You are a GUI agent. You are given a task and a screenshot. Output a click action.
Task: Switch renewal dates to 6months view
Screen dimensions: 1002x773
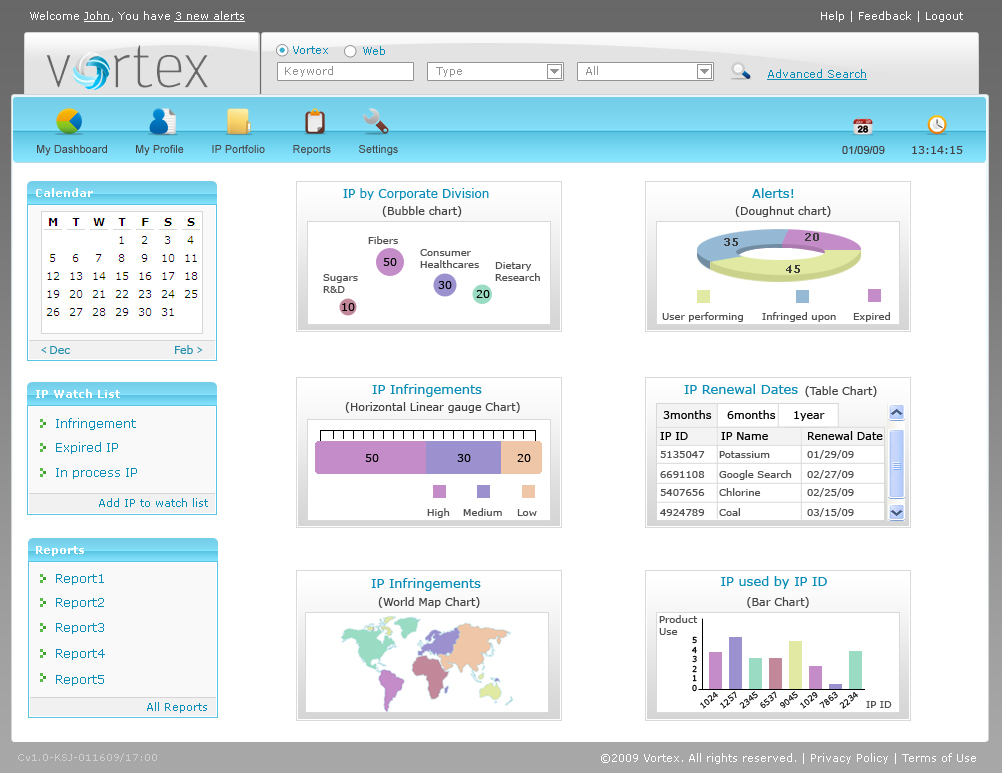pos(748,414)
